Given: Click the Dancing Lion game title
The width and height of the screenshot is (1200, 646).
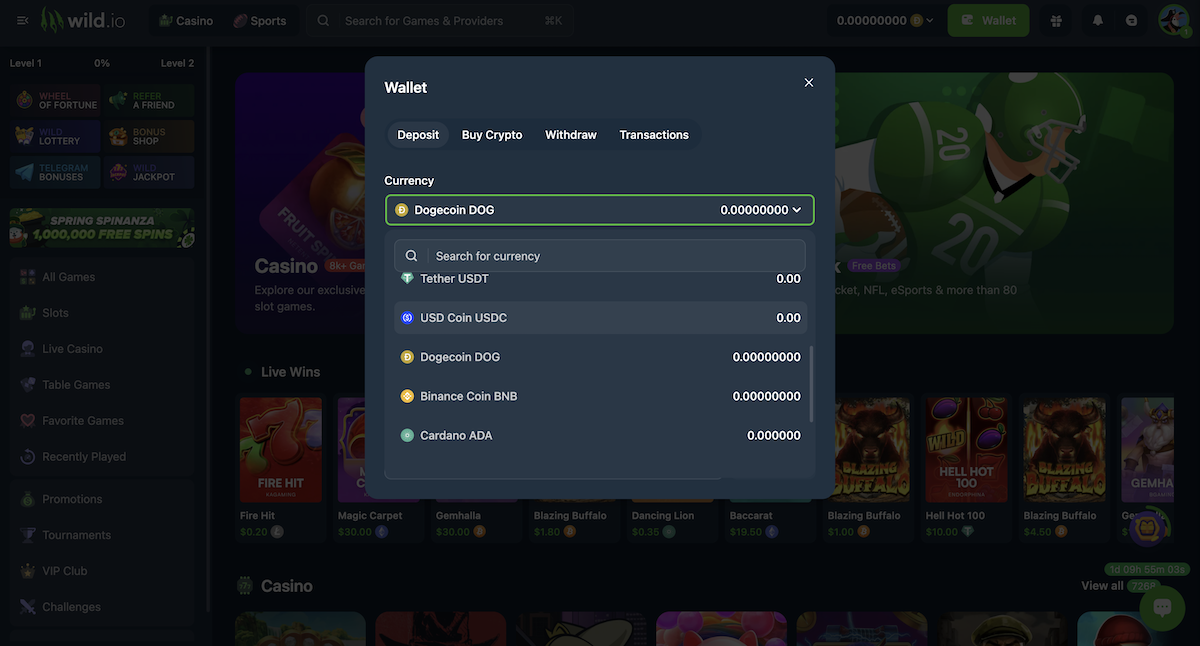Looking at the screenshot, I should pyautogui.click(x=663, y=516).
